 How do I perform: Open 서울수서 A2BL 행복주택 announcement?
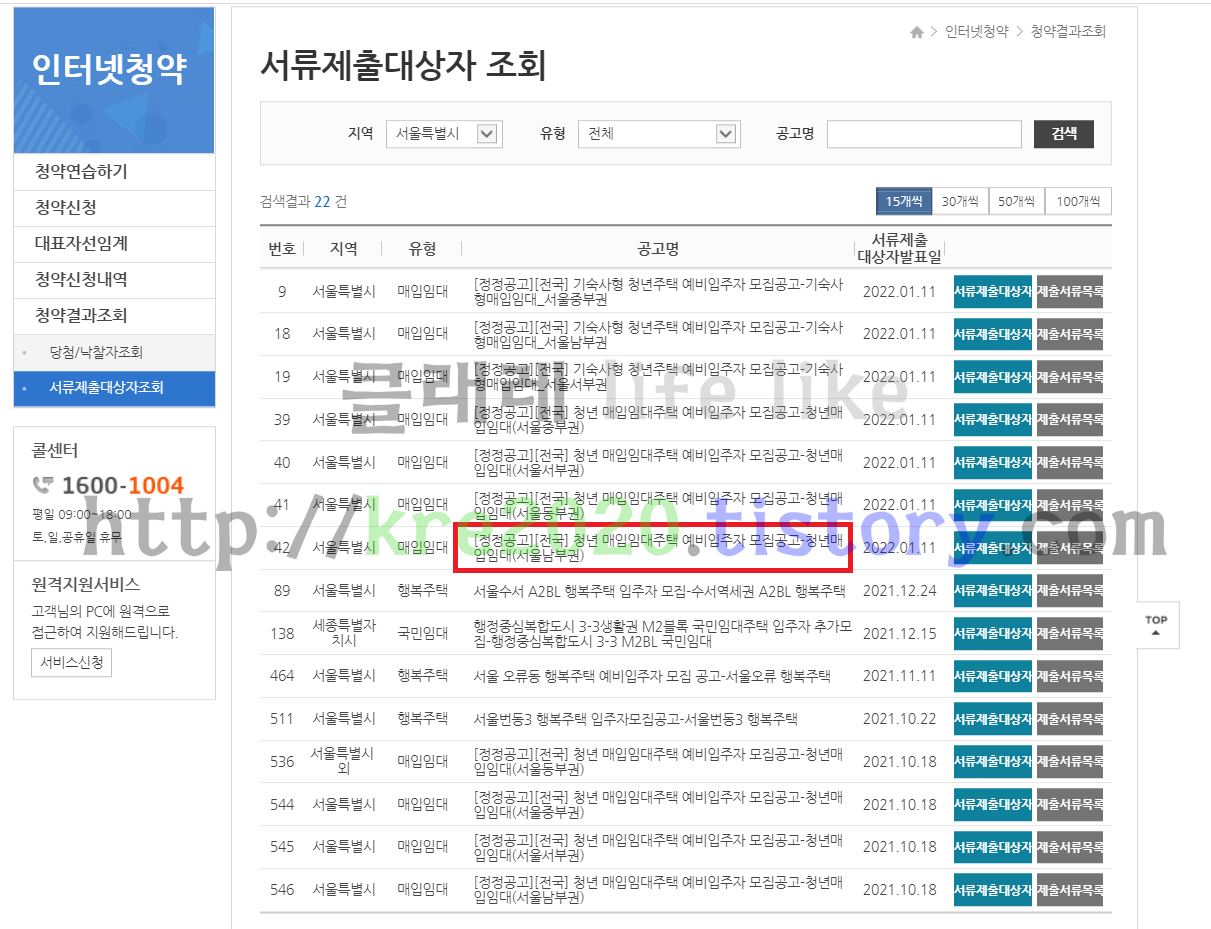pos(660,591)
